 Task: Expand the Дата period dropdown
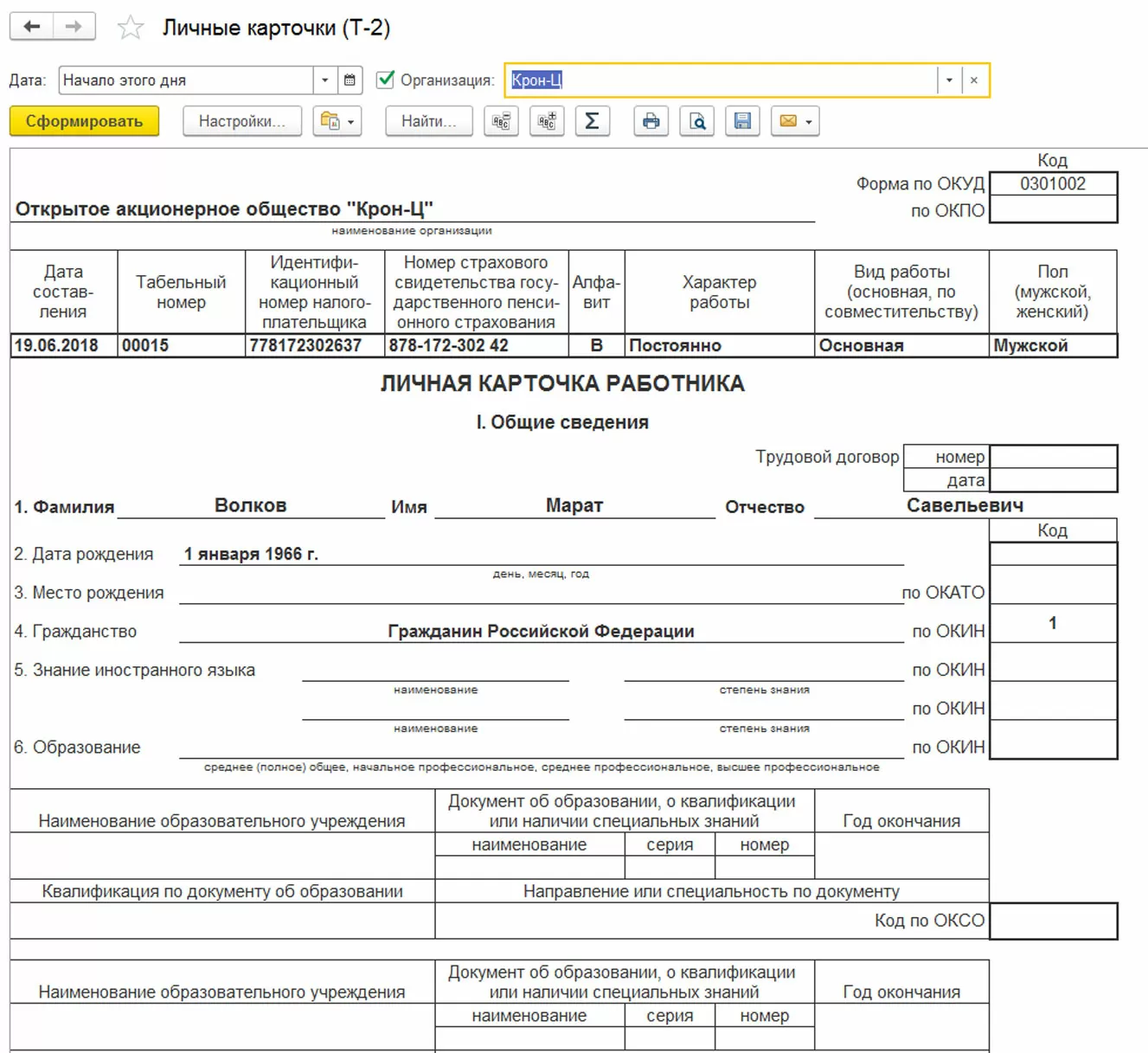click(x=325, y=80)
